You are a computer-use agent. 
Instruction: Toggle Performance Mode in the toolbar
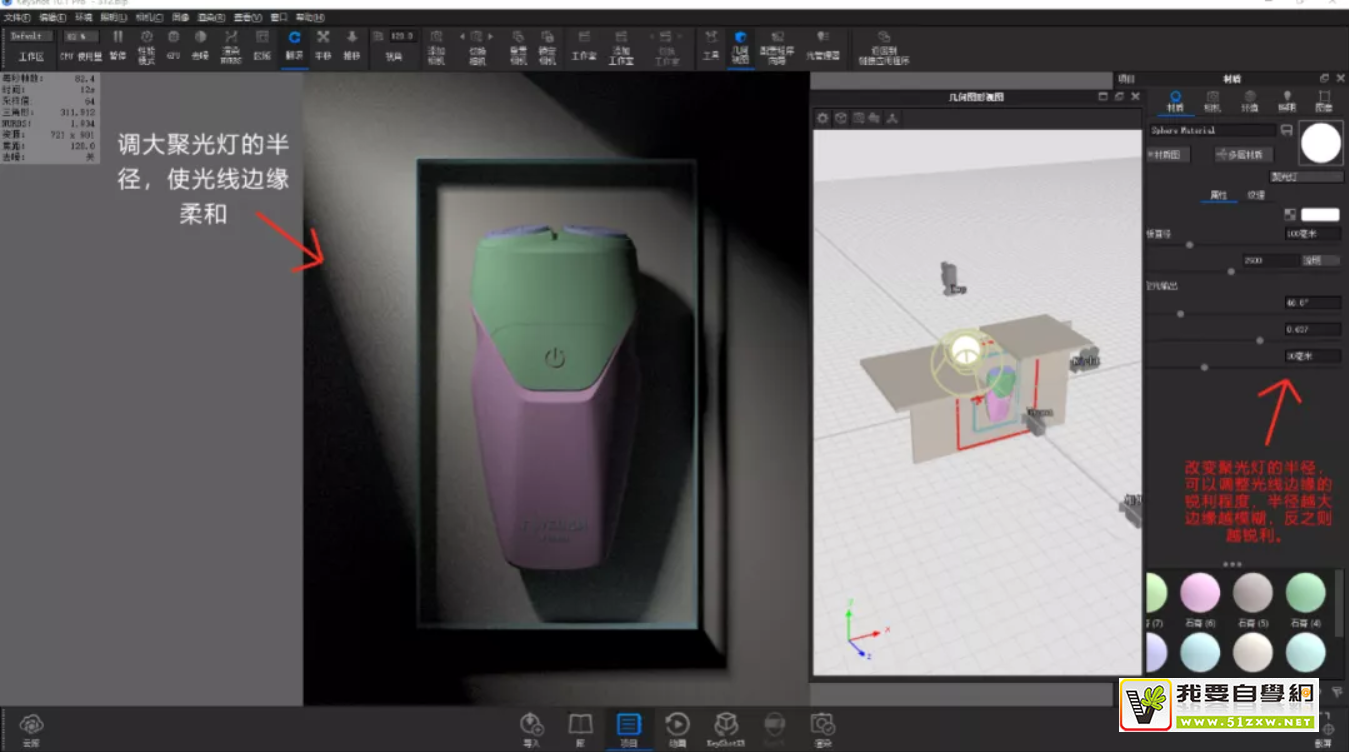tap(146, 43)
